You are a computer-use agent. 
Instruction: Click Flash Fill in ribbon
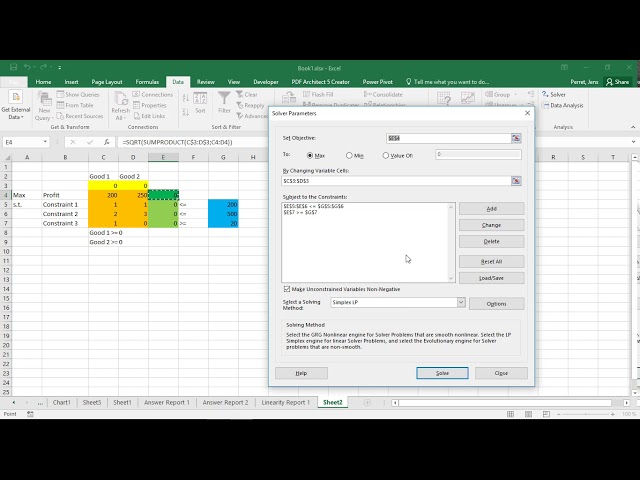tap(318, 94)
